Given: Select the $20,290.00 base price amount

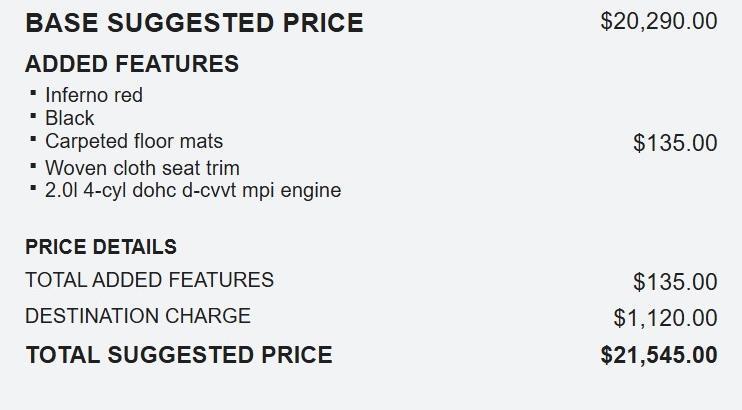Looking at the screenshot, I should tap(658, 21).
